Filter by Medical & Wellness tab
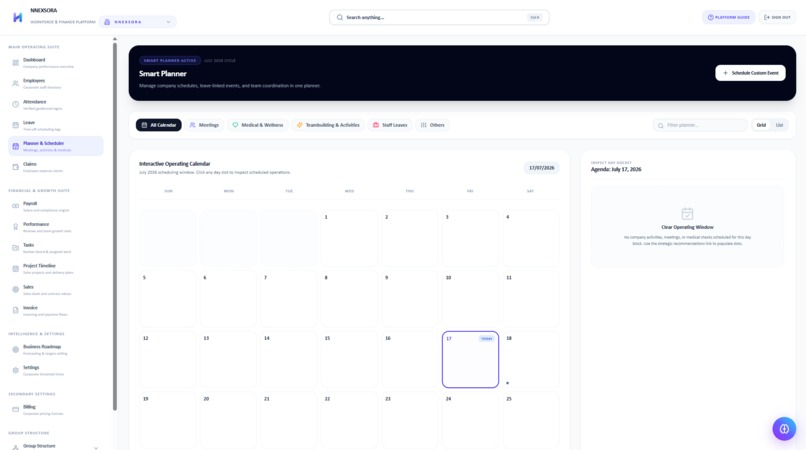806x450 pixels. (258, 125)
